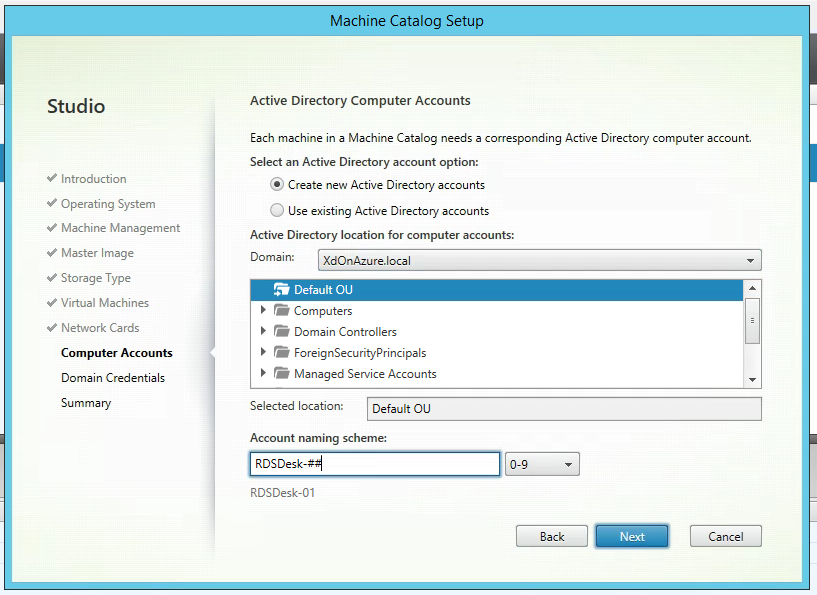Expand the Computers tree node

click(x=264, y=311)
